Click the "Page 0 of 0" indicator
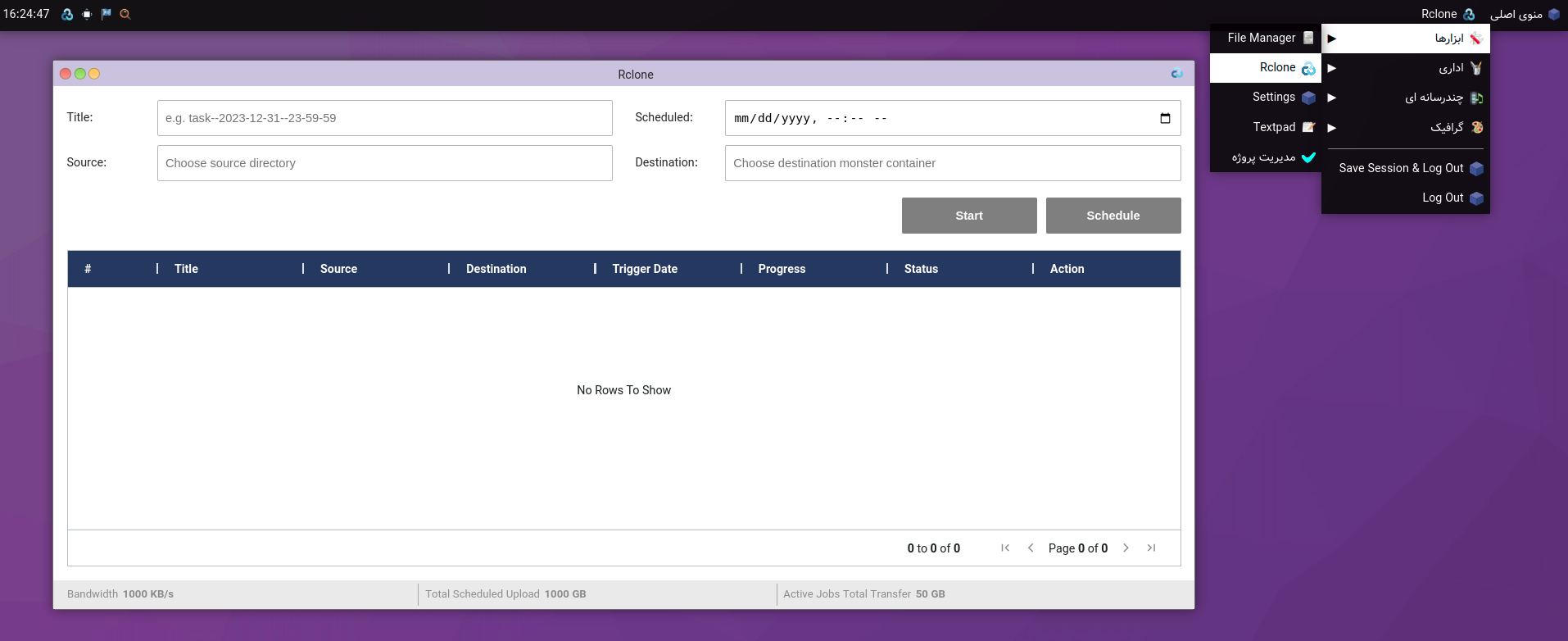 click(1078, 548)
